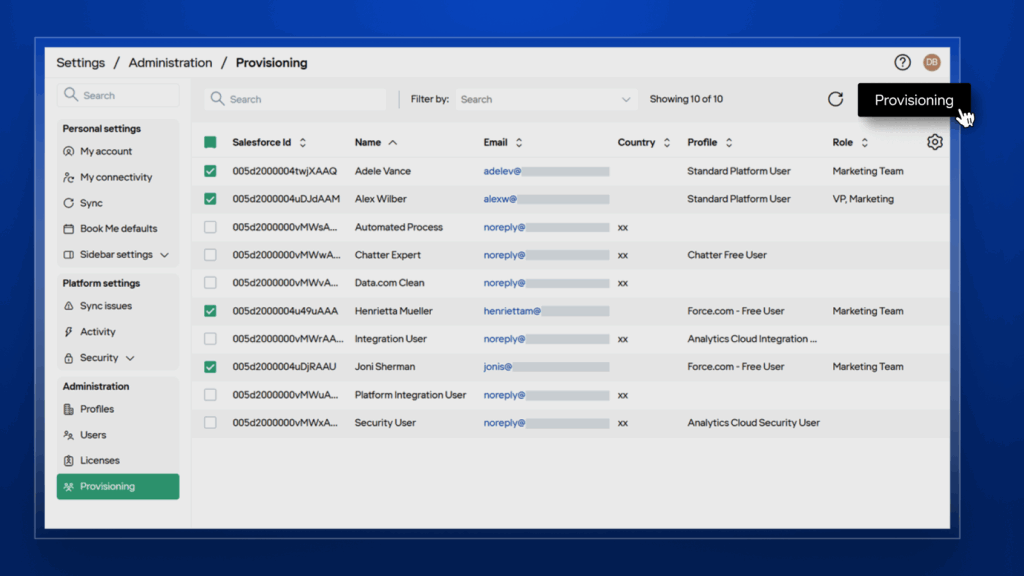Select the checkbox for Integration User
The height and width of the screenshot is (576, 1024).
(x=210, y=338)
